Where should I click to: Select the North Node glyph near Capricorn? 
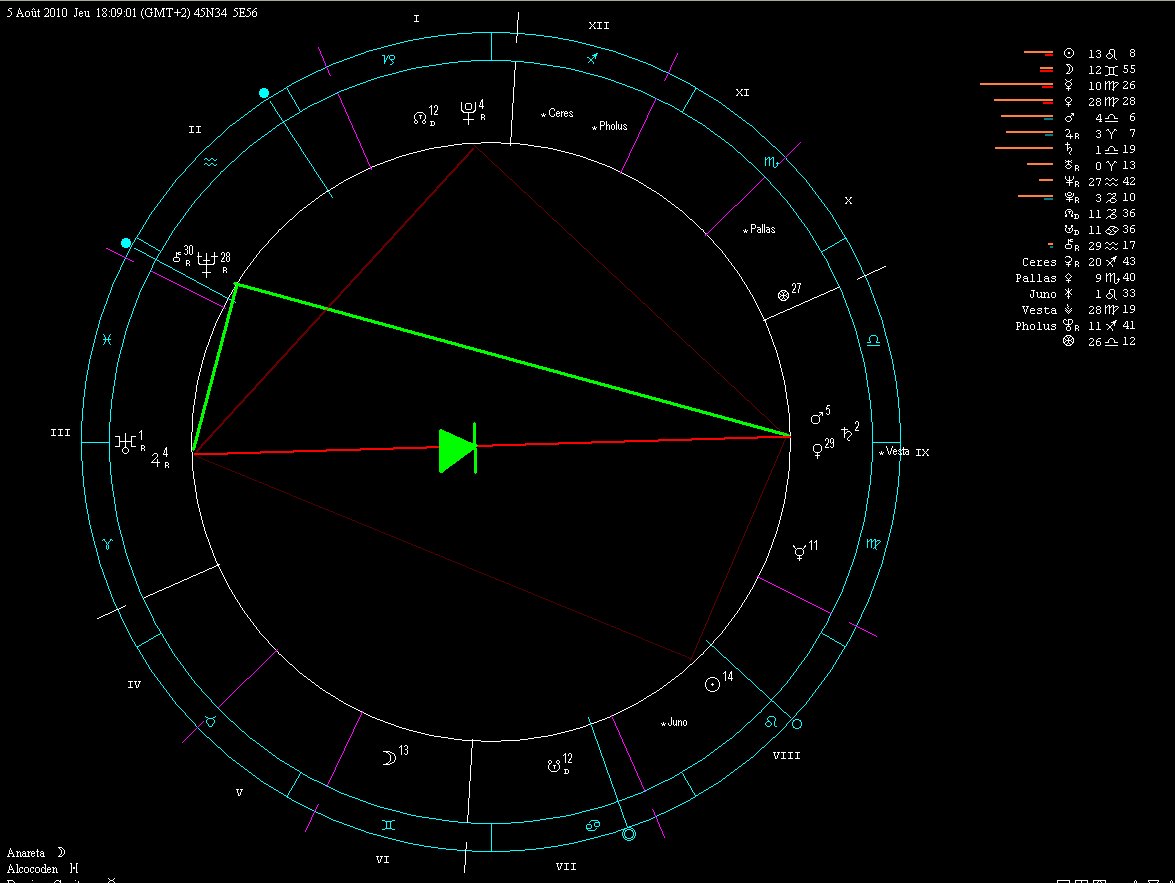(x=419, y=118)
